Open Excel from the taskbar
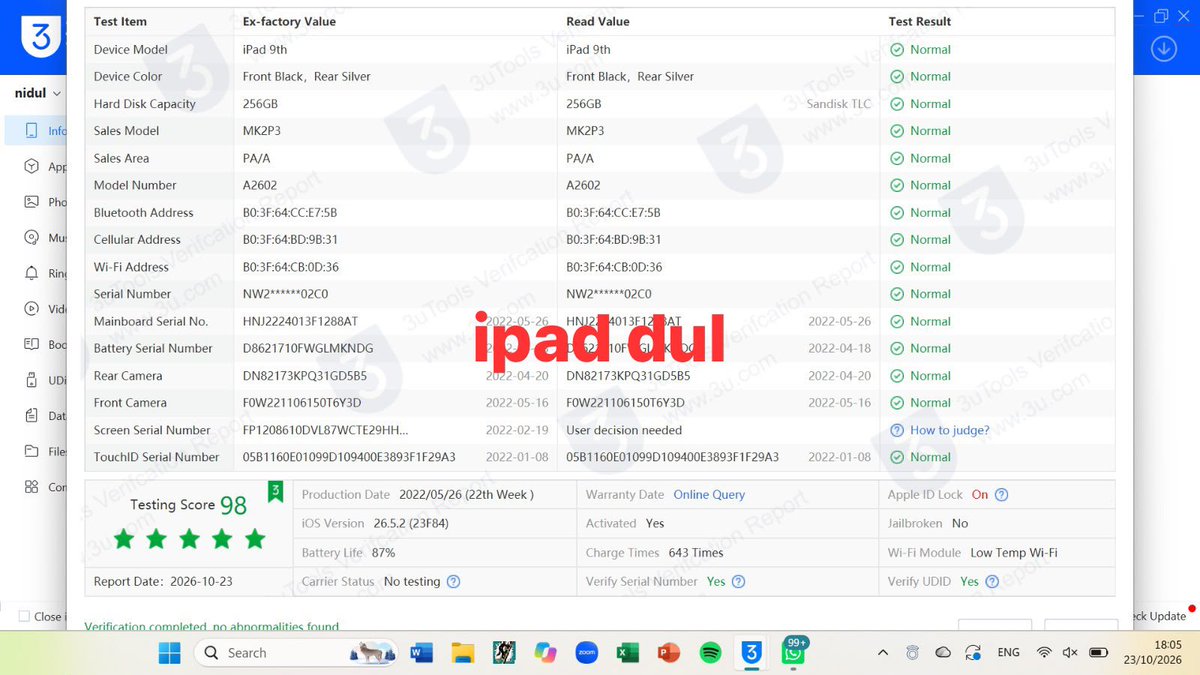The width and height of the screenshot is (1200, 675). coord(628,653)
